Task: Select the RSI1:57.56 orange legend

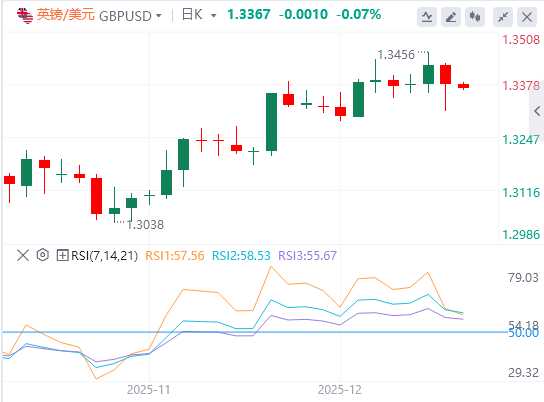Action: (x=175, y=256)
